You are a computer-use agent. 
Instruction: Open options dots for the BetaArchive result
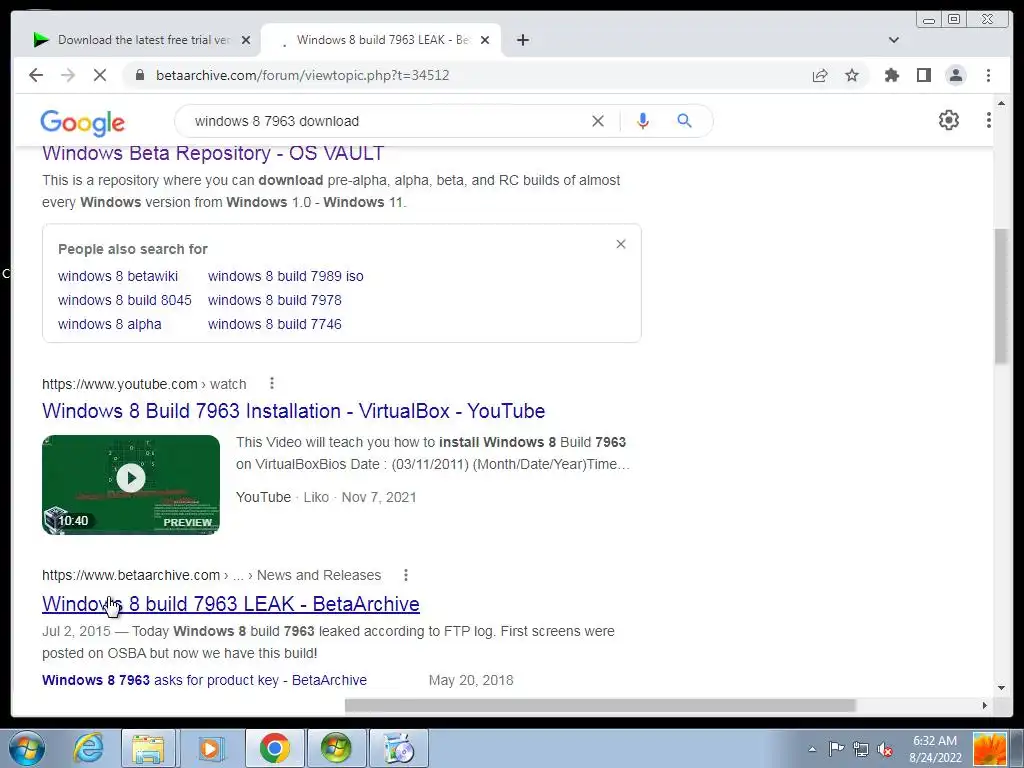(x=406, y=575)
